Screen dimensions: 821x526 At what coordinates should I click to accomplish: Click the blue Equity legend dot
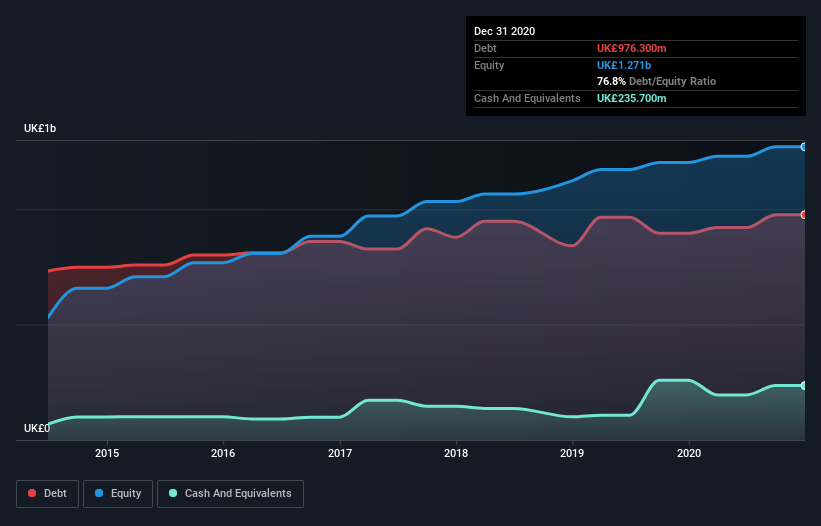pos(99,493)
